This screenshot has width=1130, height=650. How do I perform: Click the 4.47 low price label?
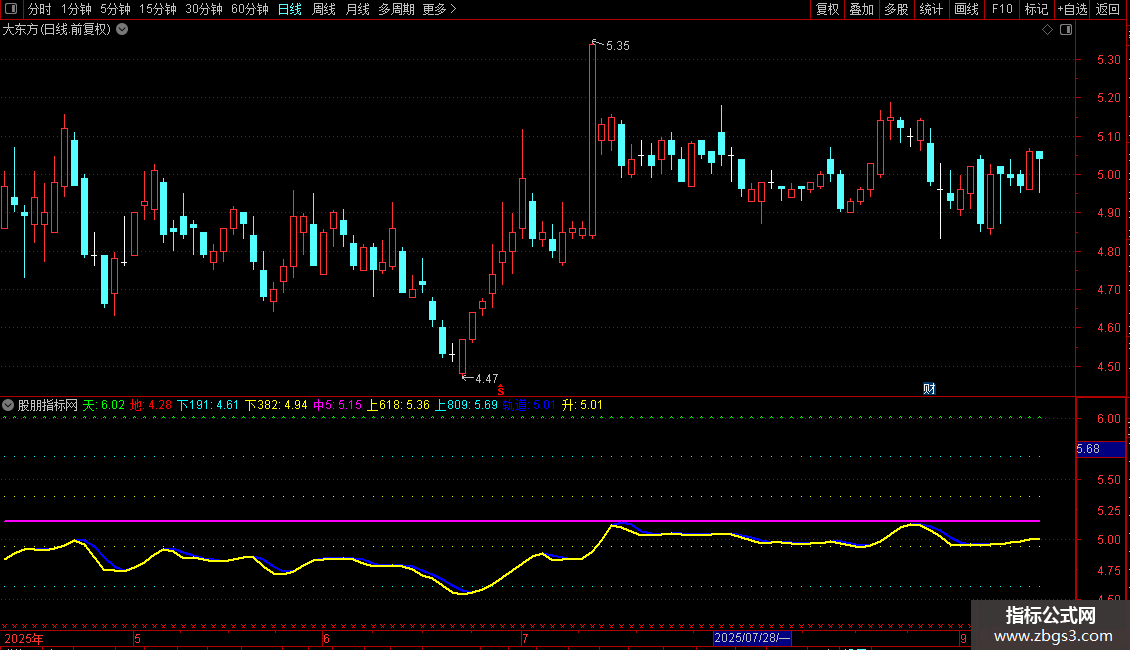coord(486,378)
